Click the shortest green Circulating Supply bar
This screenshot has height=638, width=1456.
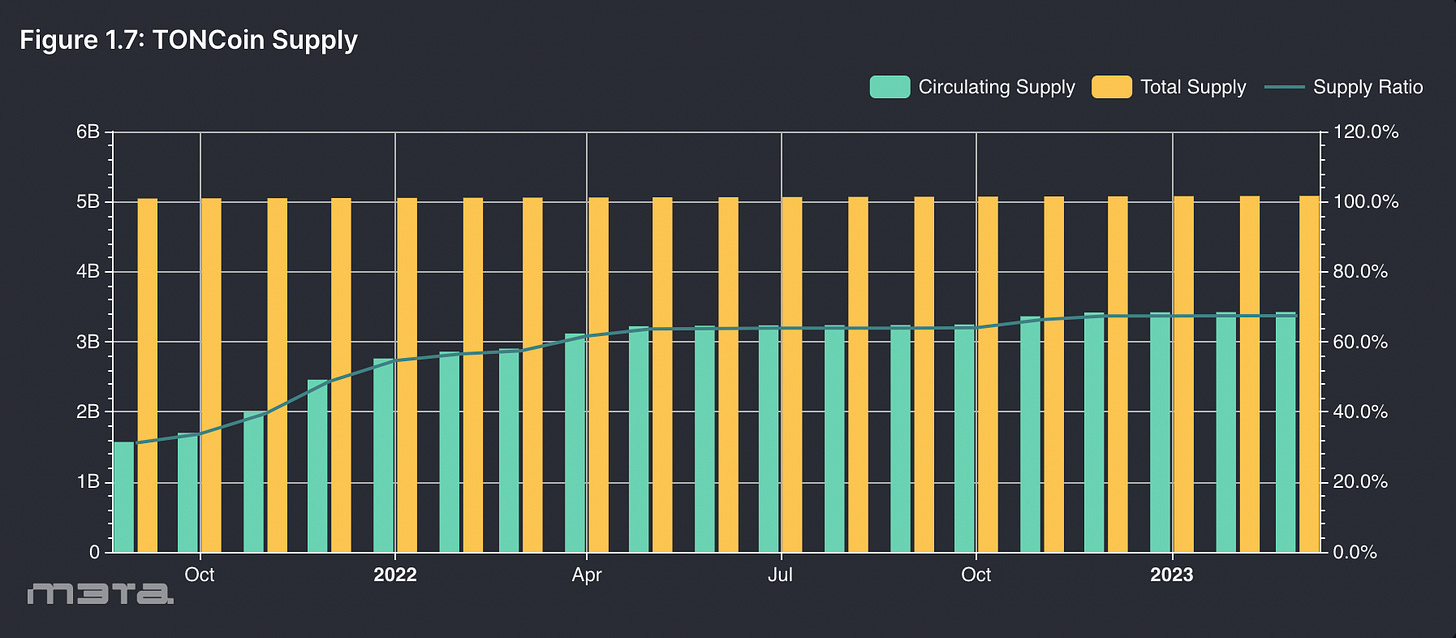123,497
